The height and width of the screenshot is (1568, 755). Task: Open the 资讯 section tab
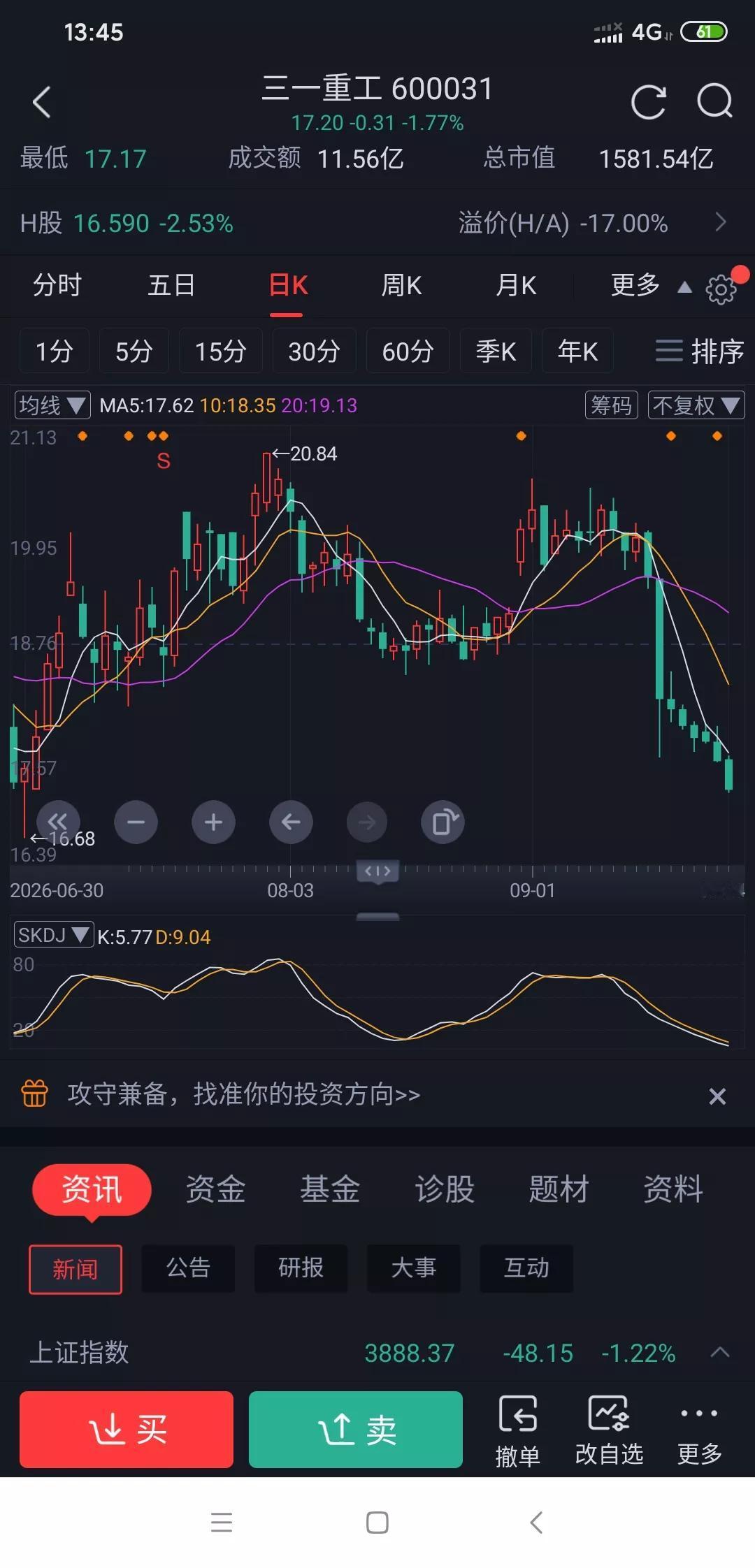click(92, 1189)
